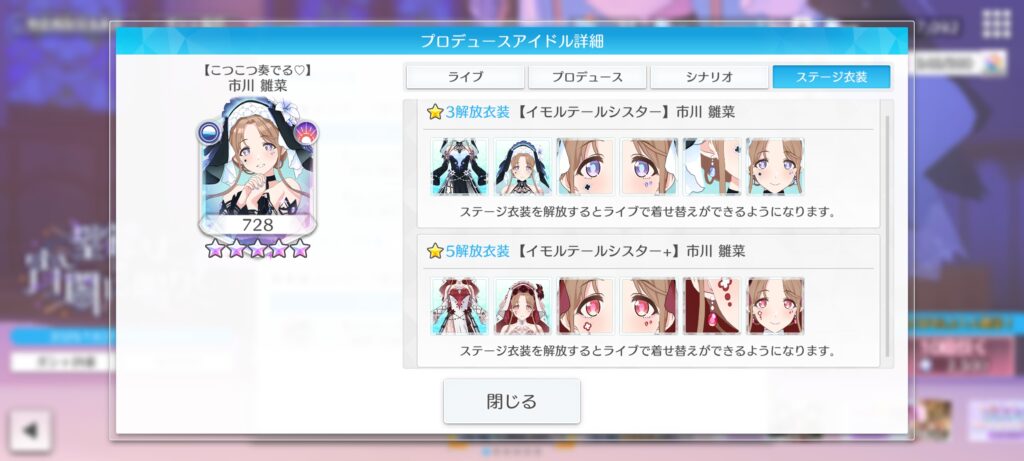Choose the blue earring accessory icon
Viewport: 1024px width, 461px height.
click(712, 167)
